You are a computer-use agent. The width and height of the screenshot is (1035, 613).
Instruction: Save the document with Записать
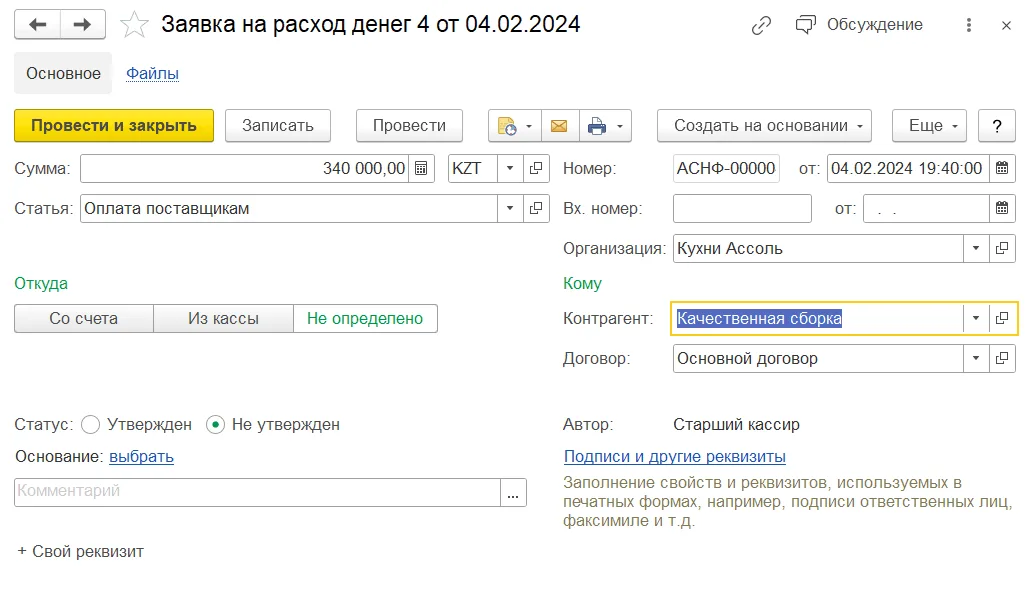[x=277, y=125]
